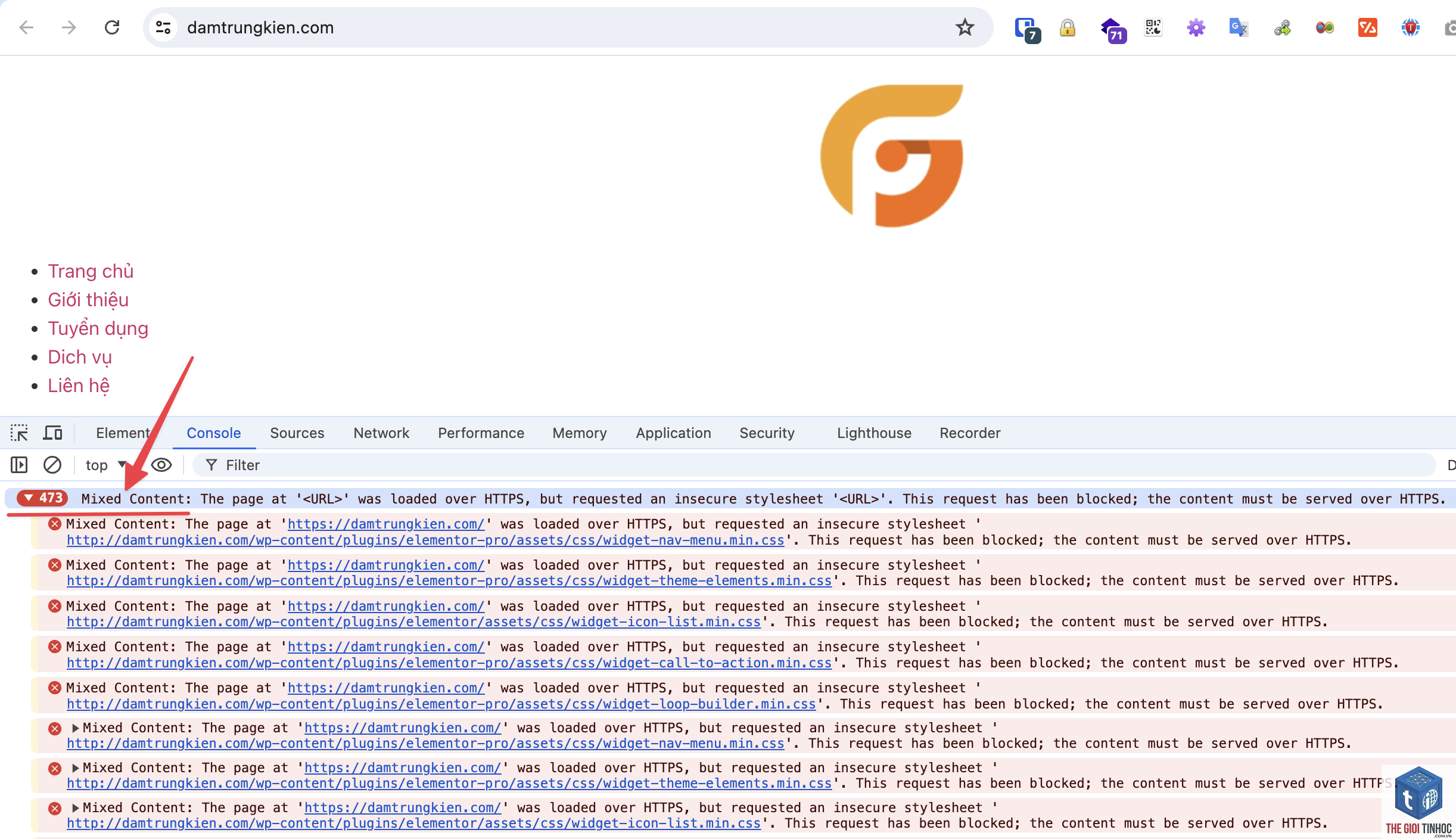Open the widget-loop-builder.min.css link
This screenshot has width=1456, height=839.
[x=441, y=704]
